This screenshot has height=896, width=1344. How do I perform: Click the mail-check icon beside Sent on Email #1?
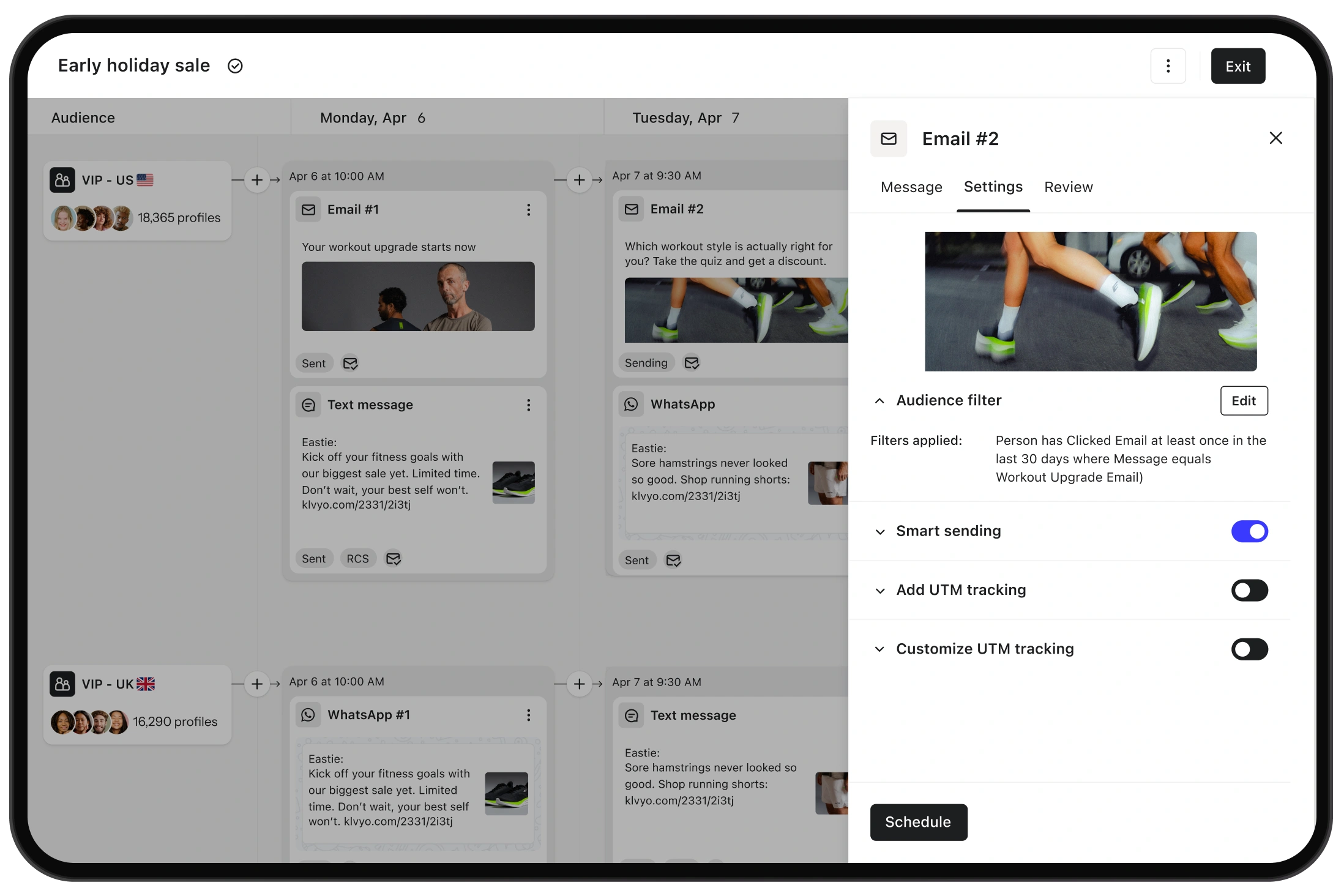(350, 364)
